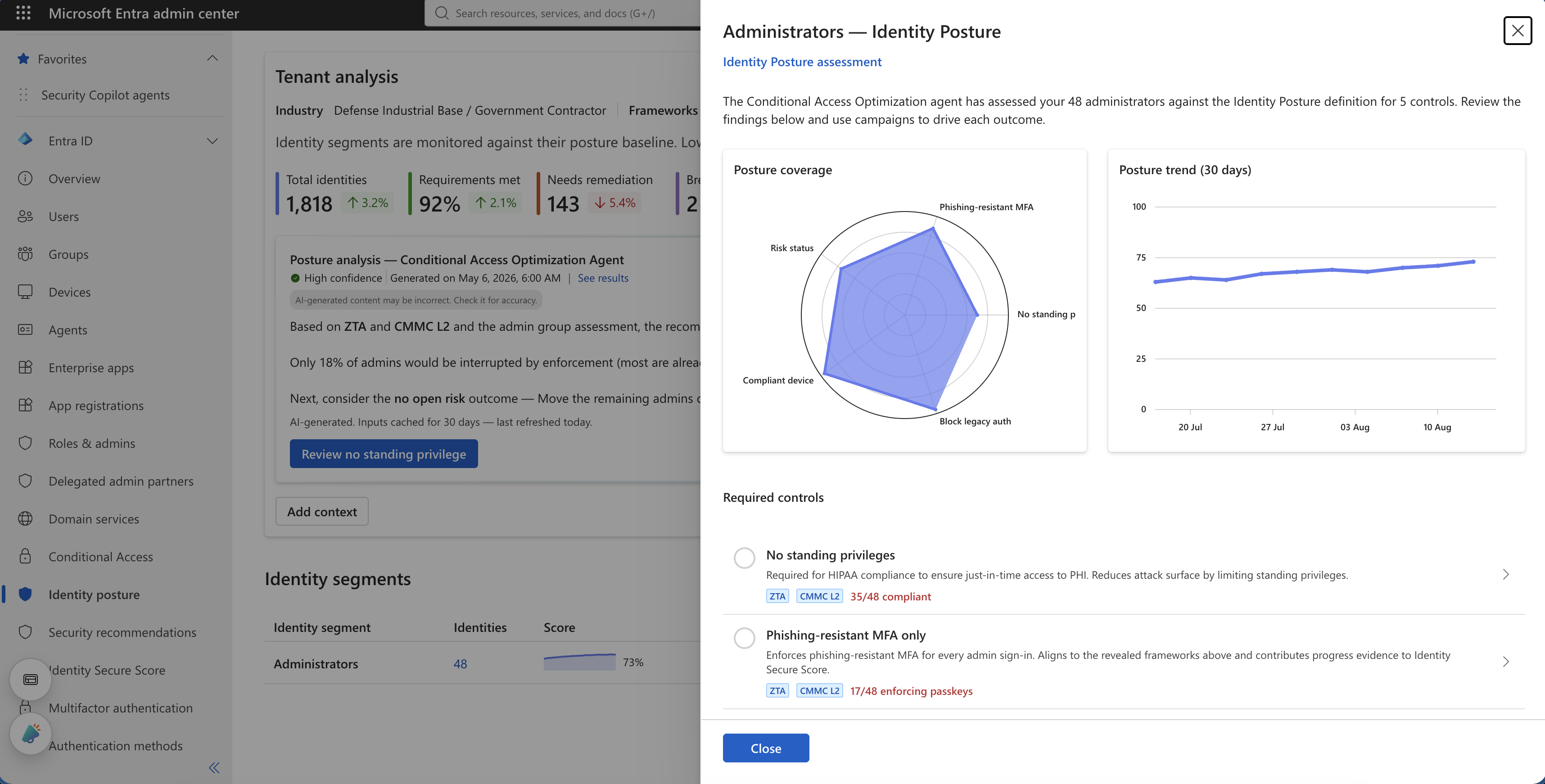
Task: Click the Overview info icon
Action: pyautogui.click(x=25, y=178)
